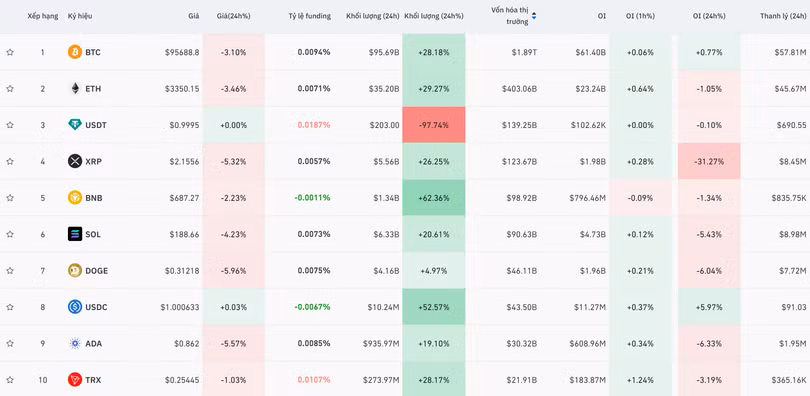
Task: Click the ETH market cap $403.06B
Action: (x=520, y=89)
